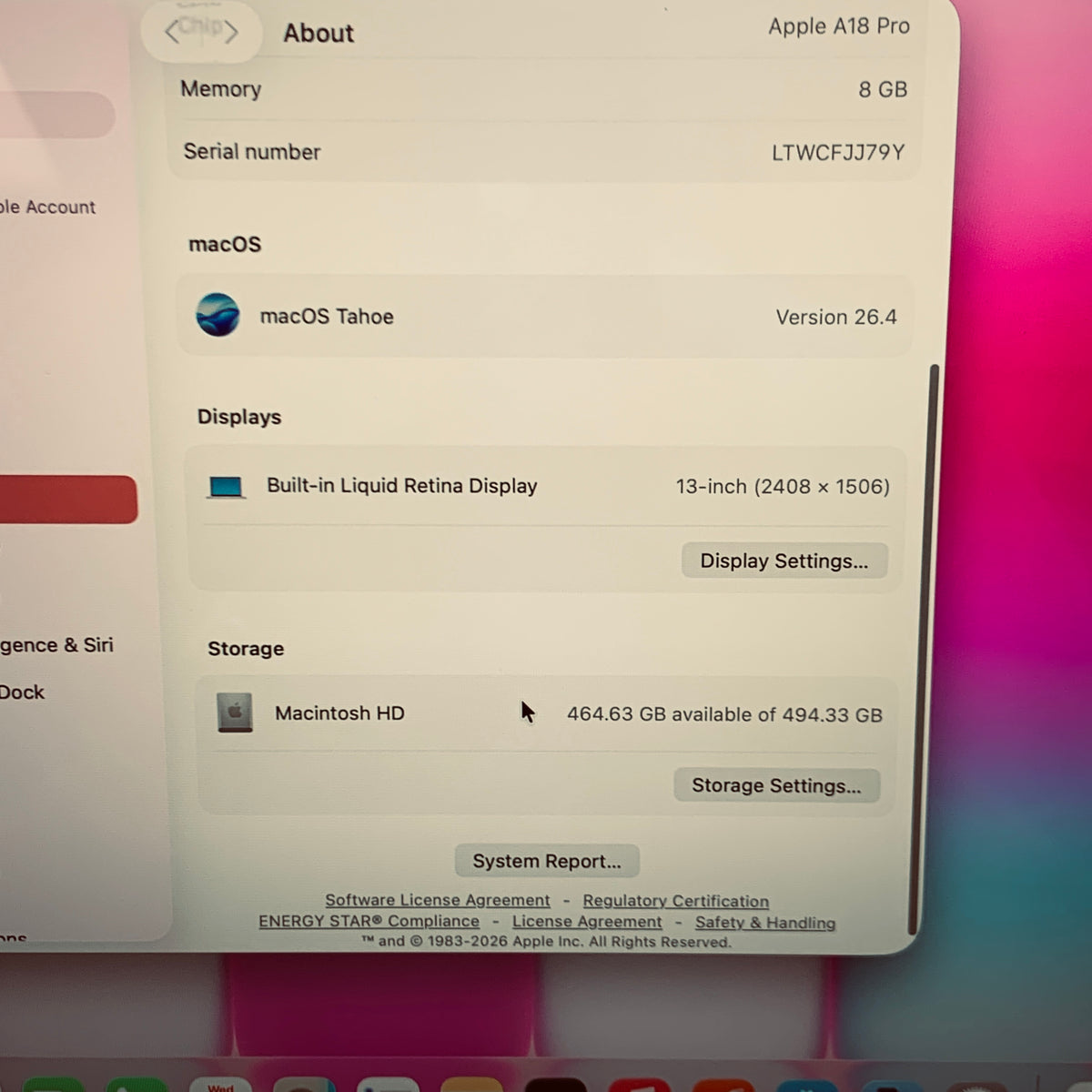Click the back chevron in the toolbar
The height and width of the screenshot is (1092, 1092).
[x=171, y=33]
